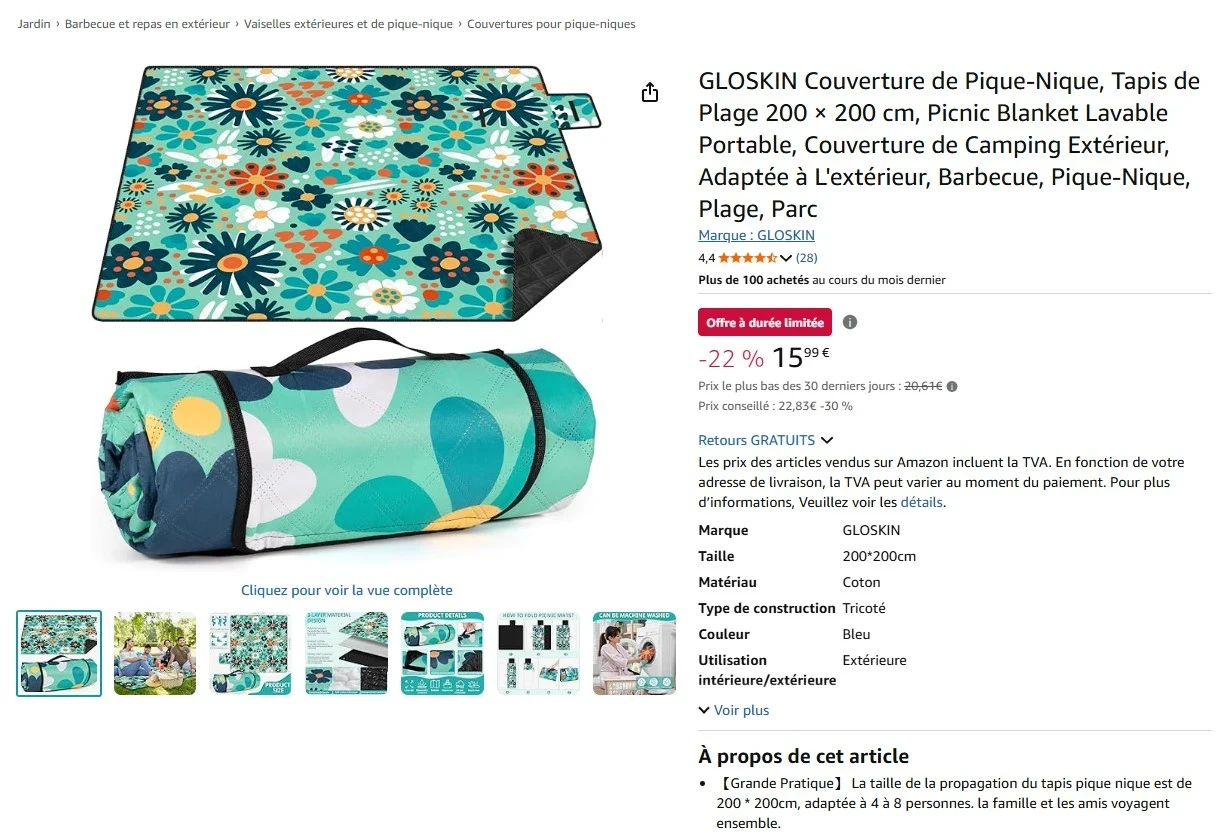The width and height of the screenshot is (1218, 836).
Task: Click the détails link about TVA
Action: point(921,502)
